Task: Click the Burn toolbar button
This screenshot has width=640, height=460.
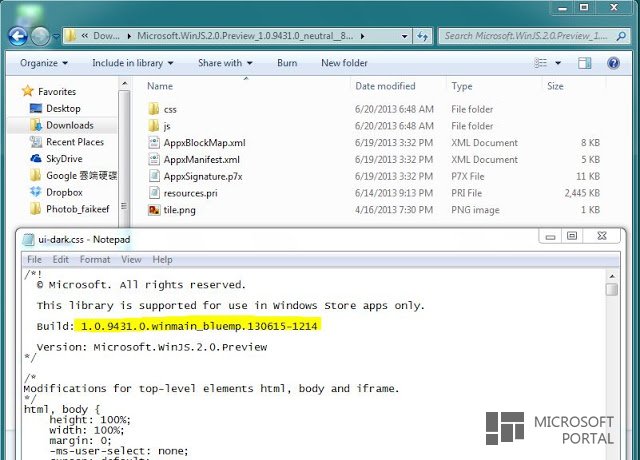Action: coord(287,63)
